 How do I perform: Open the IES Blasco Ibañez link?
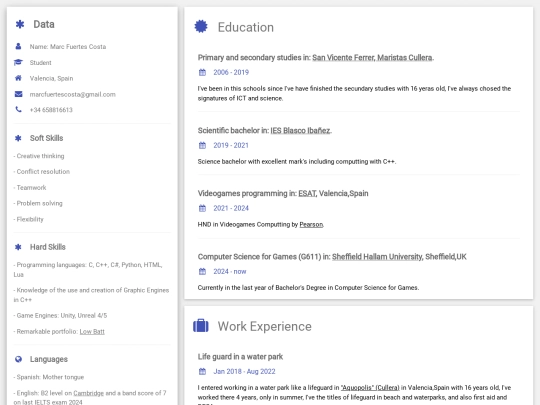(300, 131)
